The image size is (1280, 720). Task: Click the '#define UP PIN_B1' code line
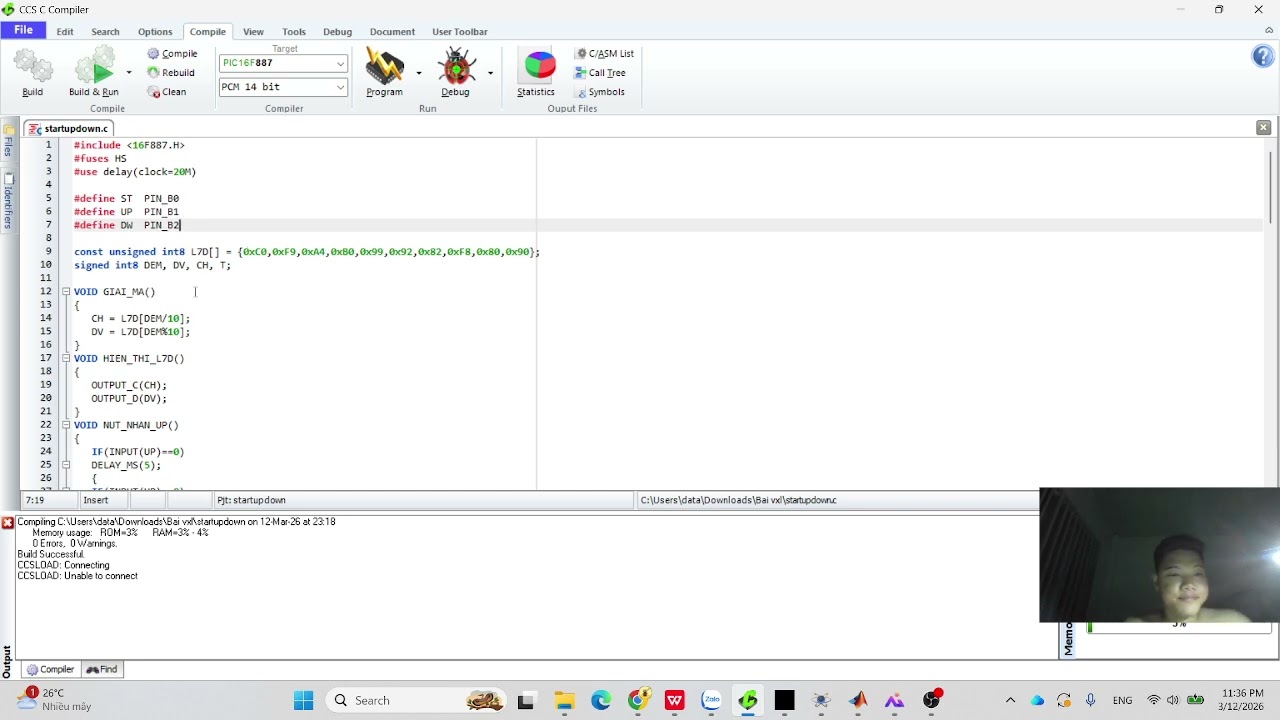click(126, 212)
